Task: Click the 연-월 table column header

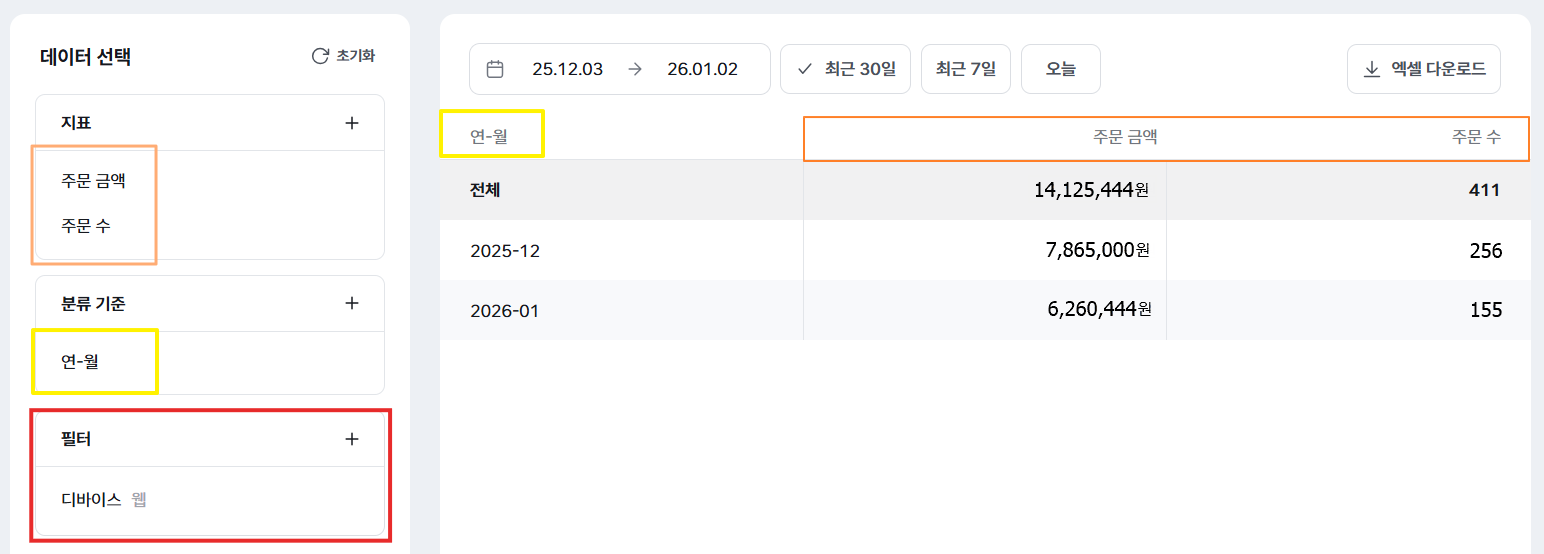Action: pyautogui.click(x=489, y=137)
